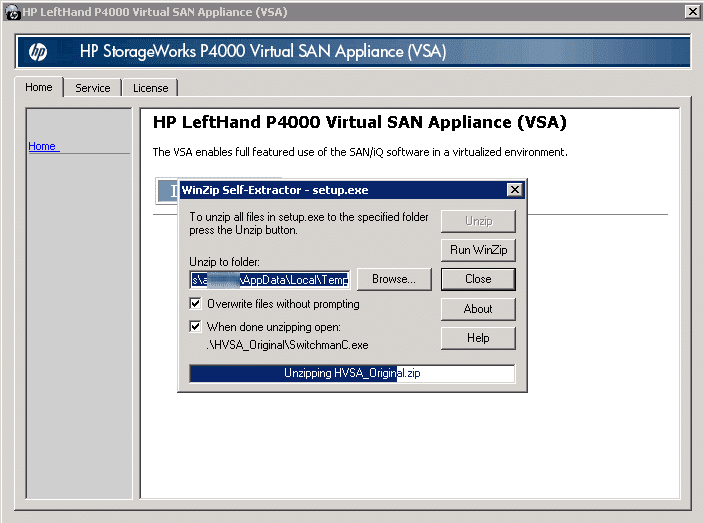
Task: Click the .\HVSA_Original\SwitchmanC.exe path text
Action: 287,345
